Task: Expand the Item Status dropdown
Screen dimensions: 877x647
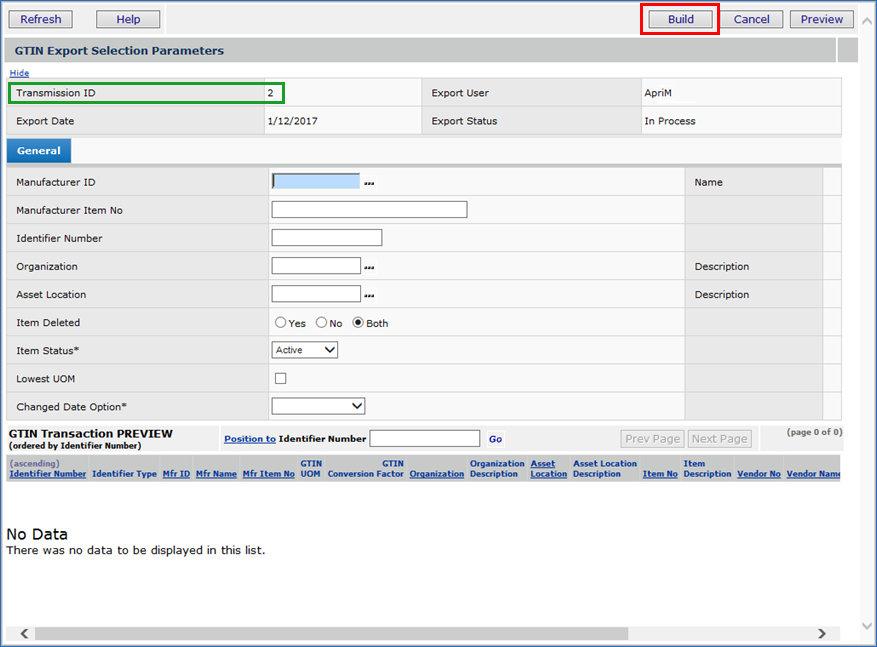Action: (x=305, y=350)
